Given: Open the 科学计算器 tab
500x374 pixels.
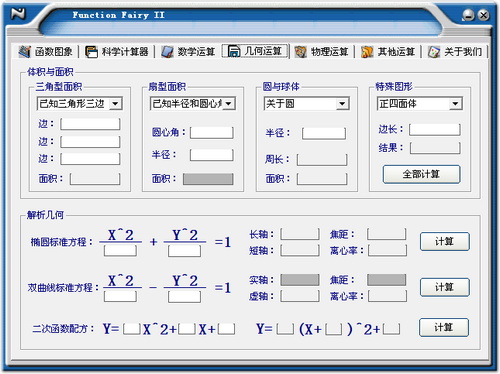Looking at the screenshot, I should (x=117, y=52).
